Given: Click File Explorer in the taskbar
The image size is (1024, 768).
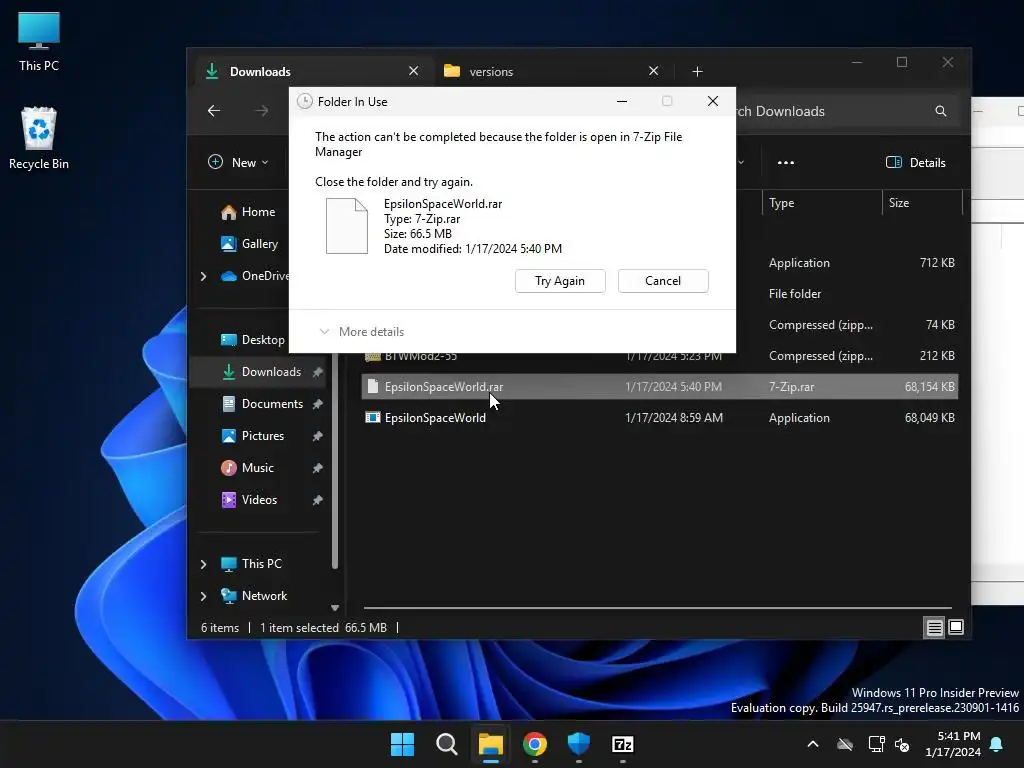Looking at the screenshot, I should pyautogui.click(x=490, y=744).
